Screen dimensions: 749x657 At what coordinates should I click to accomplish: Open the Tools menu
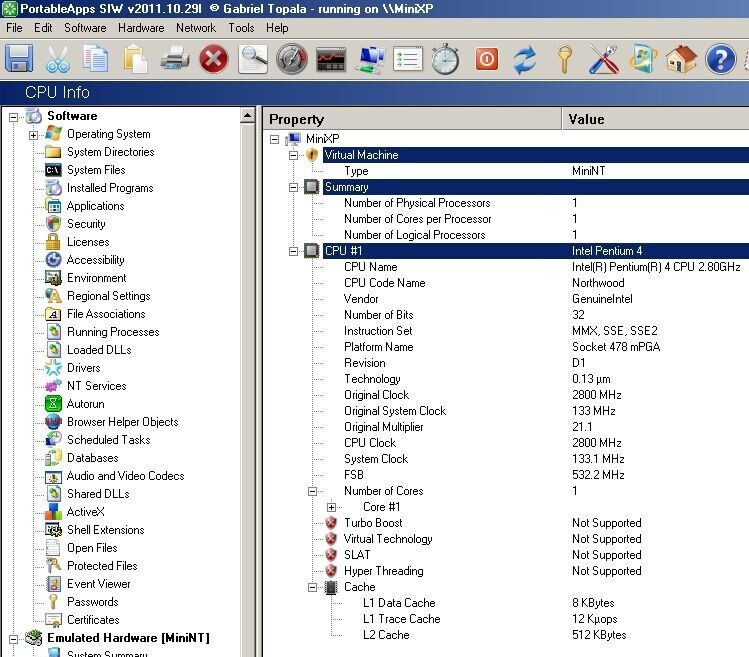(x=241, y=28)
